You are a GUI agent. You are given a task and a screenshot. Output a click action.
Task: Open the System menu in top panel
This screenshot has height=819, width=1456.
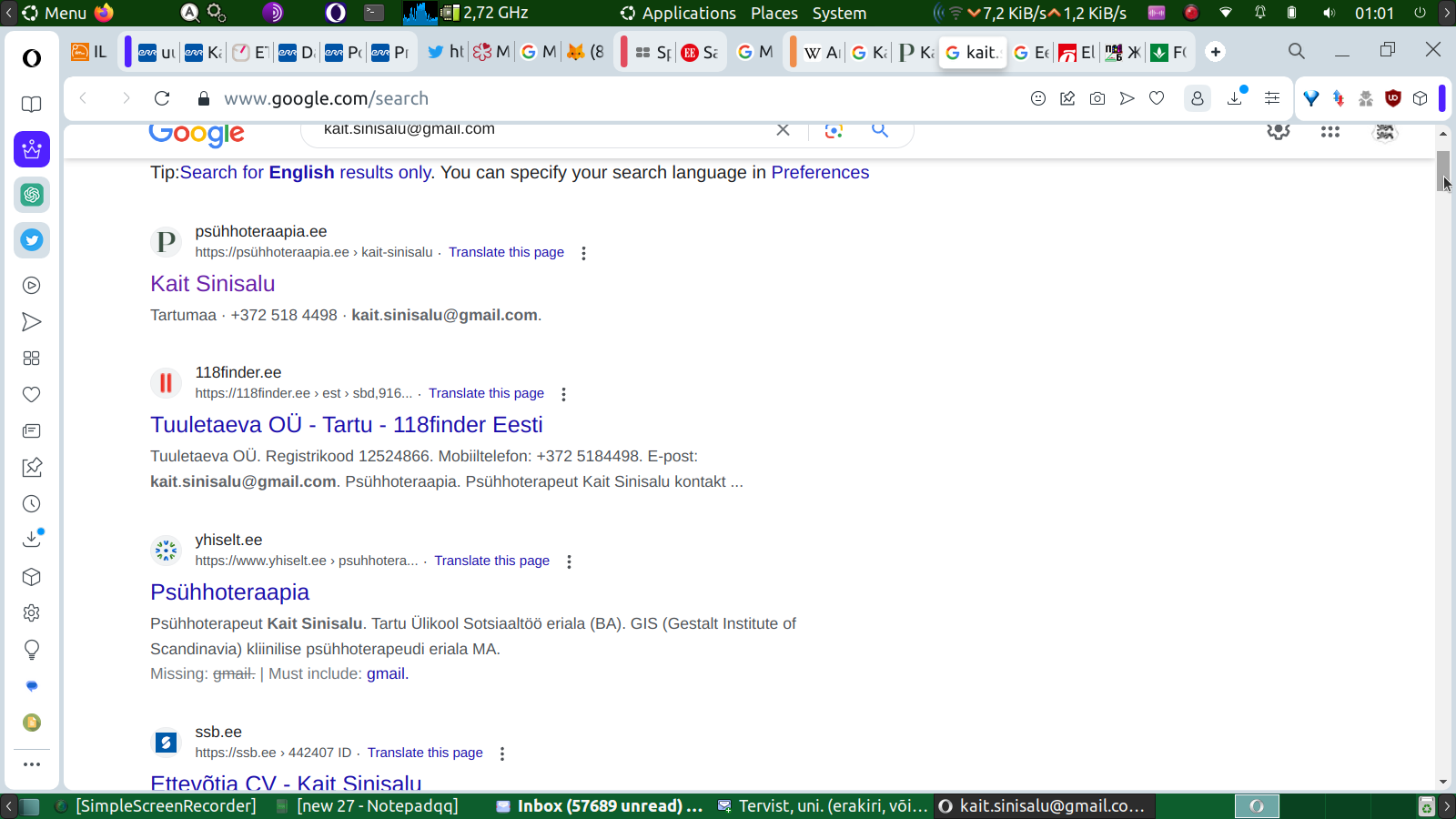[x=839, y=13]
